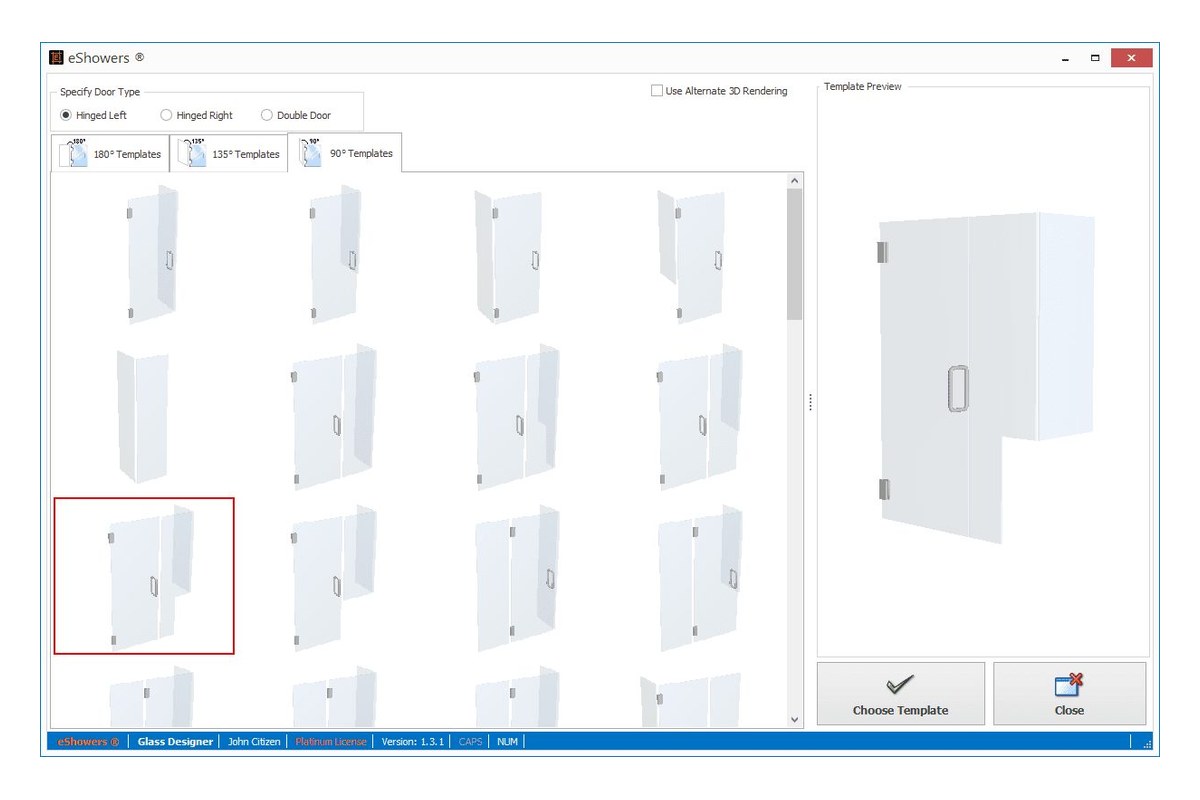Click the resize grip in status bar corner

click(1147, 743)
